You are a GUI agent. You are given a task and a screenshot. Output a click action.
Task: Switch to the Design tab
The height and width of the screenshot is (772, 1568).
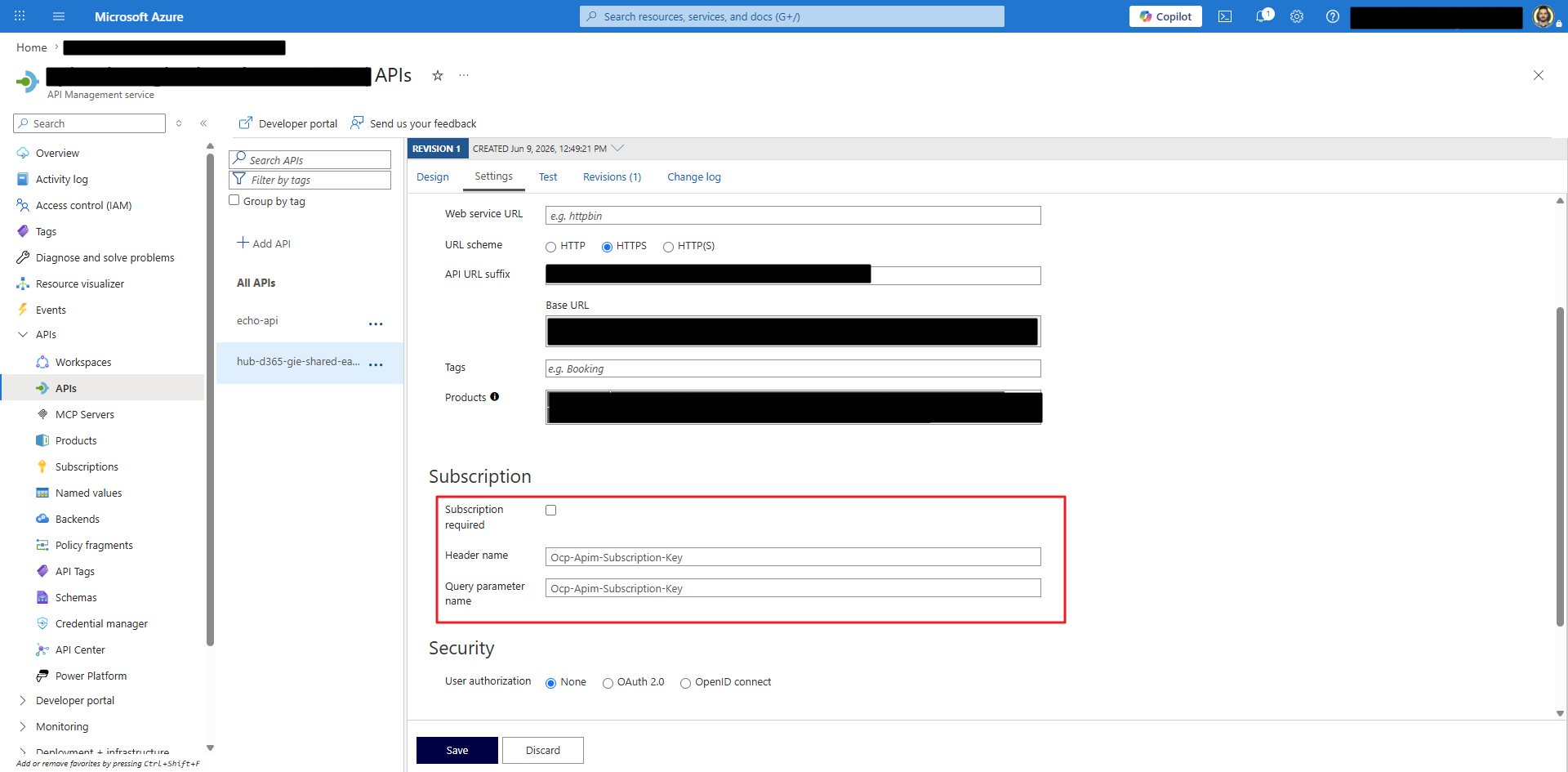(x=433, y=176)
